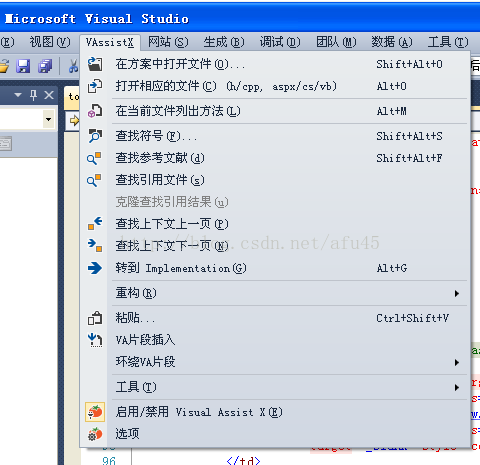The width and height of the screenshot is (480, 465).
Task: Click the next-in-context arrow icon
Action: [x=95, y=245]
